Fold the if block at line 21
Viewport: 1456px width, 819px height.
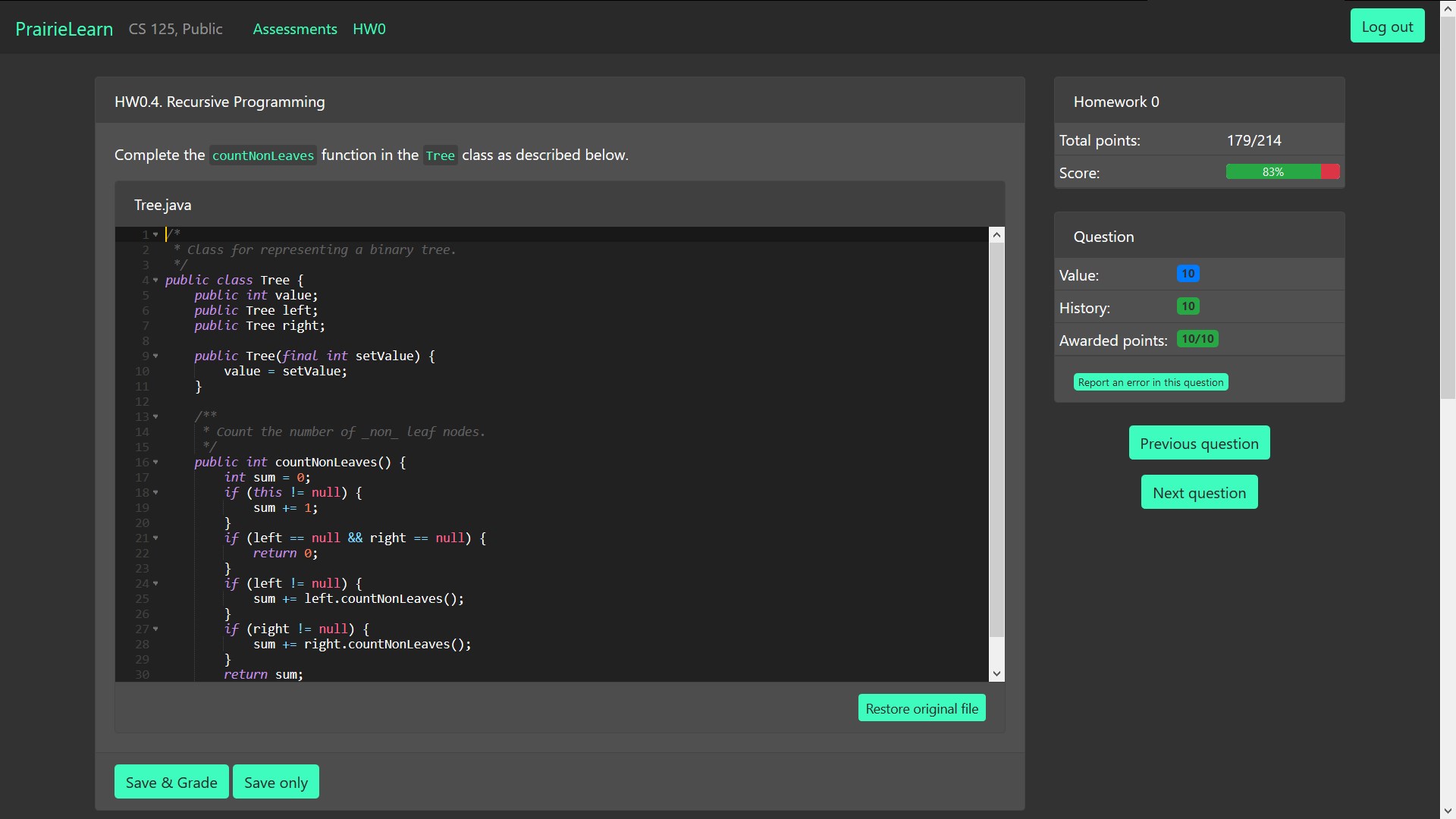point(155,538)
